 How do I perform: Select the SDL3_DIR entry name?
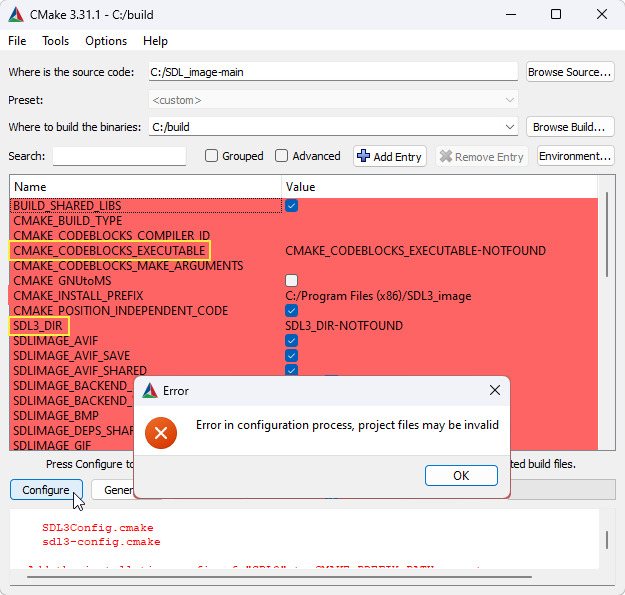[x=38, y=326]
